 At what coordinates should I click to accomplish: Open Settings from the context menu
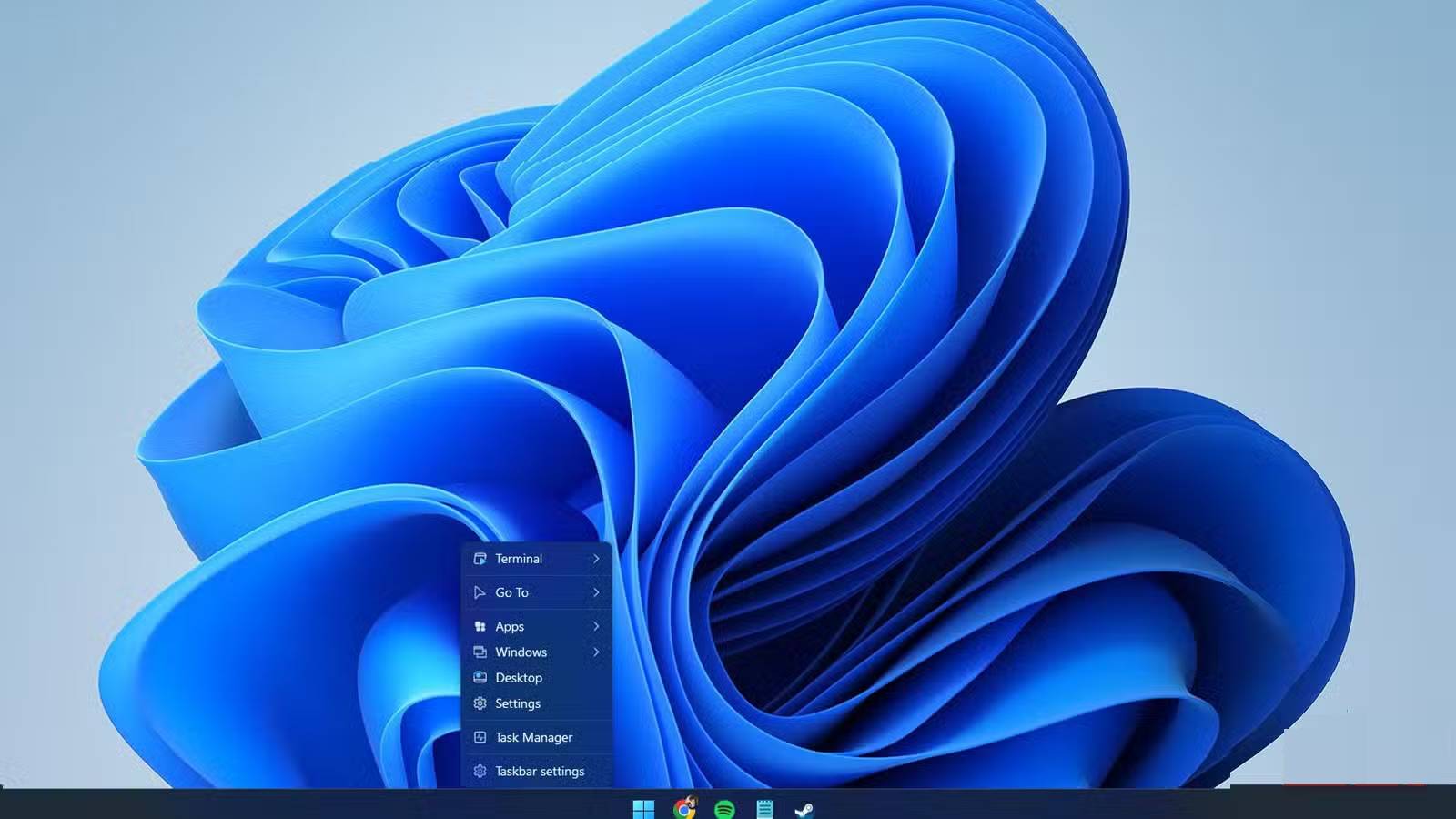pyautogui.click(x=517, y=703)
